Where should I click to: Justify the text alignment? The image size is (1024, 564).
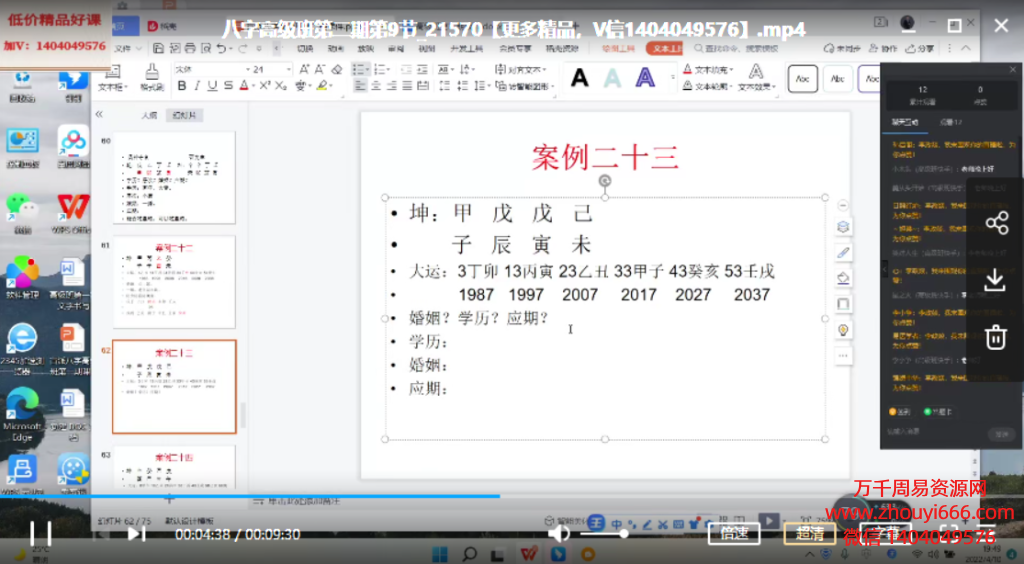tap(408, 86)
